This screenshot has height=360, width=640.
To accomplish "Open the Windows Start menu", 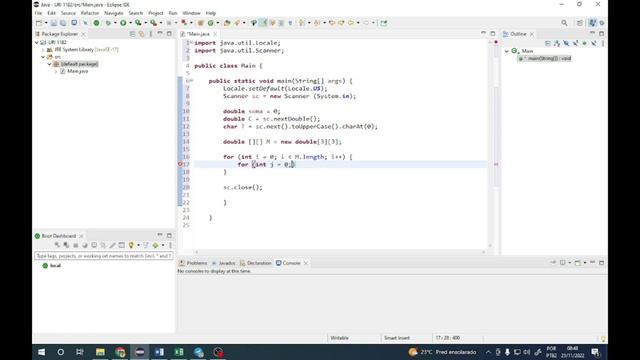I will [x=42, y=352].
